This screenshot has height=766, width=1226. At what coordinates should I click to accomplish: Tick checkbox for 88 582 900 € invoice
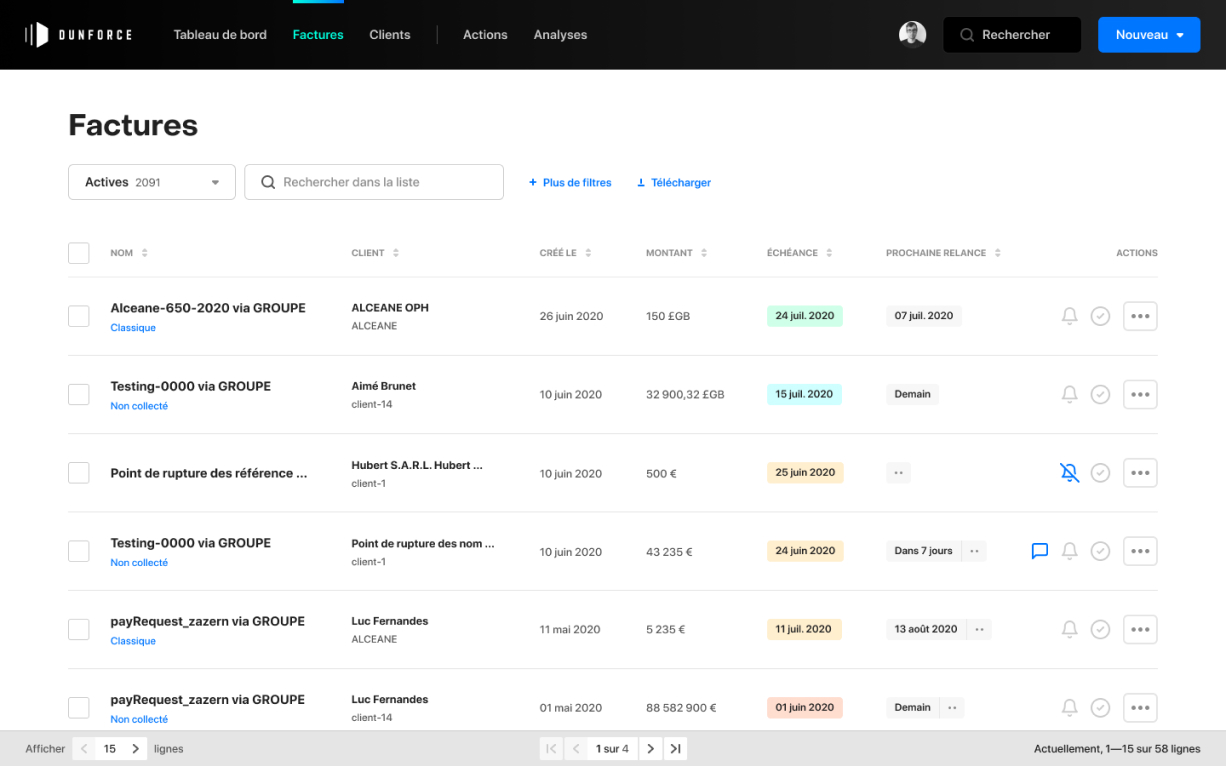tap(79, 707)
